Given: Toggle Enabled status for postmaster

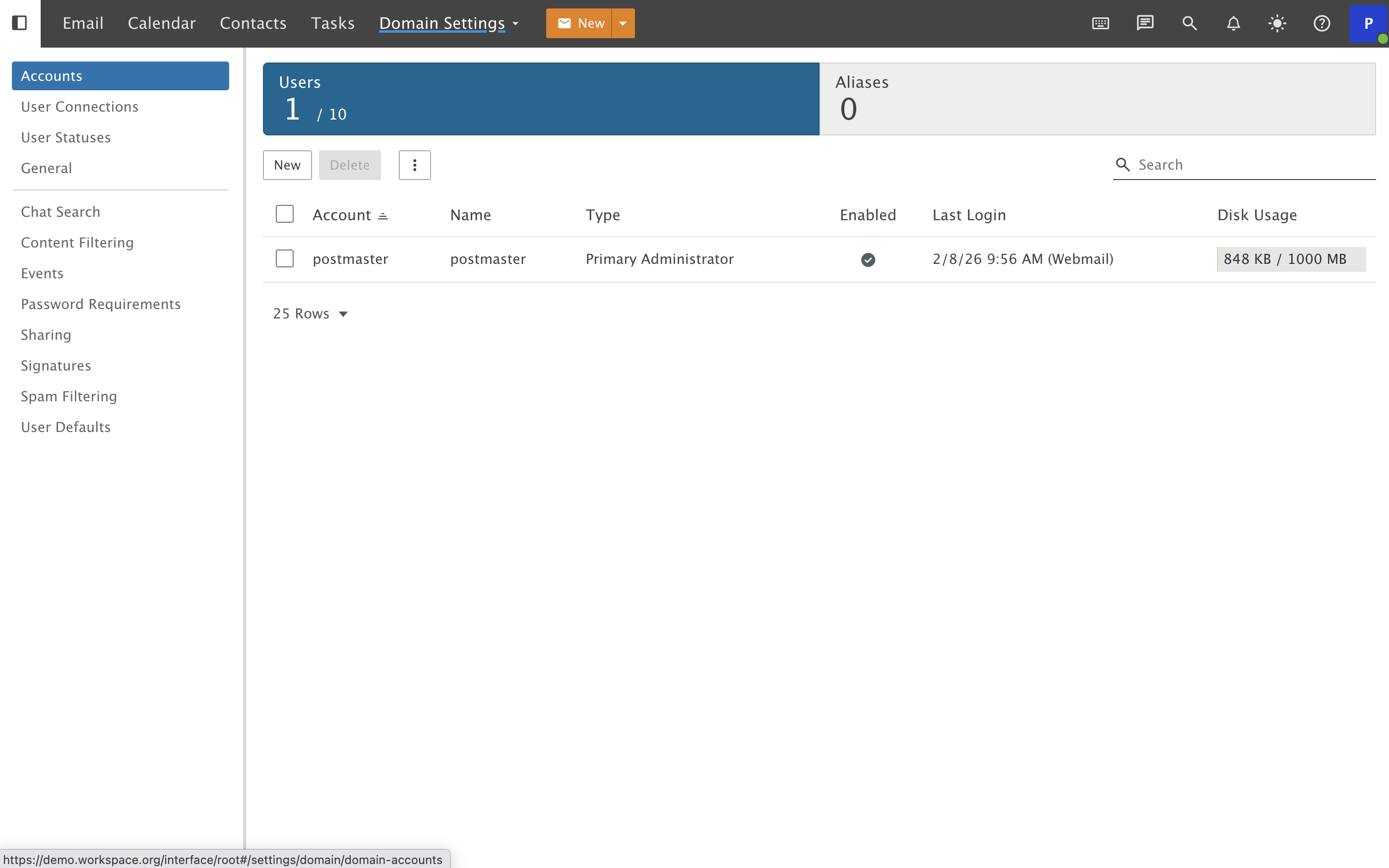Looking at the screenshot, I should [867, 259].
